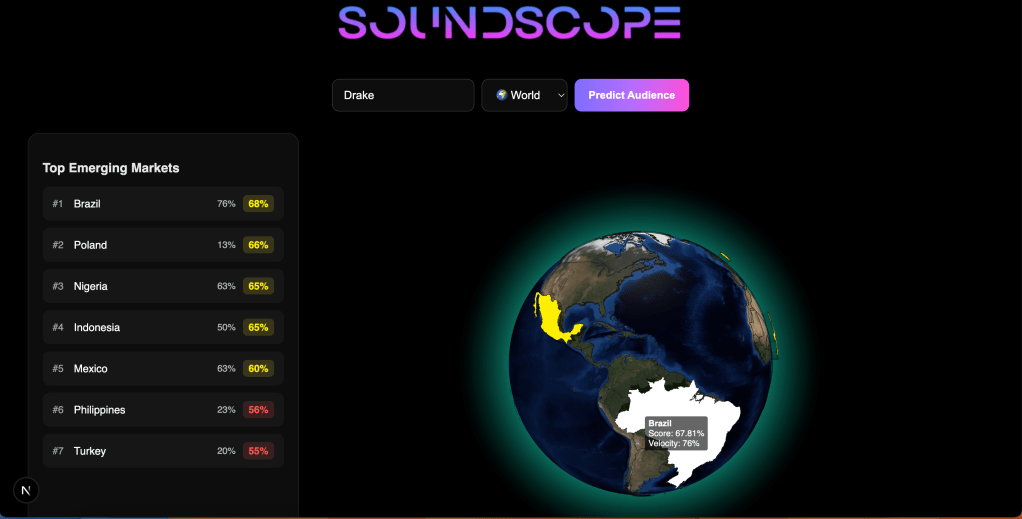Screen dimensions: 1022x519
Task: Select the Mexico market row
Action: [x=163, y=368]
